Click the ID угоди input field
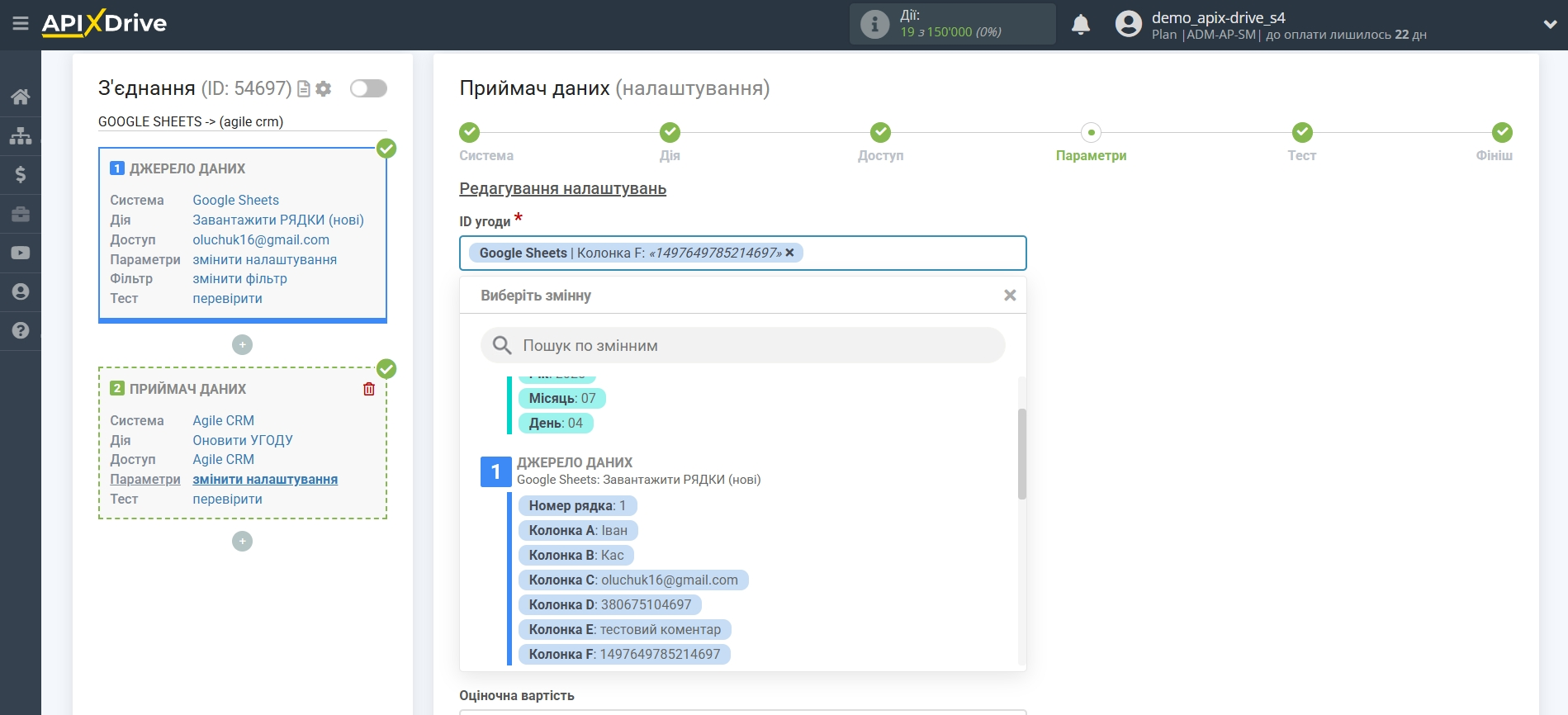Viewport: 1568px width, 715px height. pyautogui.click(x=743, y=253)
